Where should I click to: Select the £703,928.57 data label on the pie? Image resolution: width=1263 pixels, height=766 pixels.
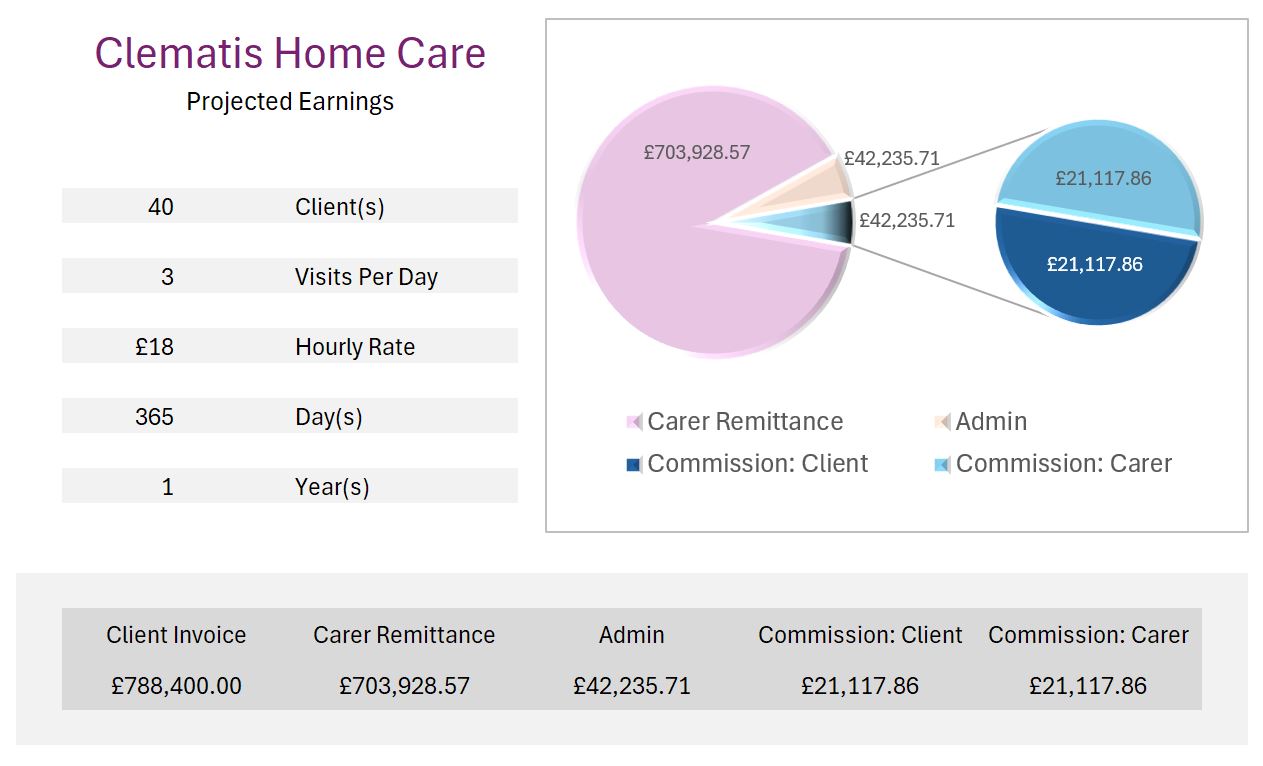[x=697, y=153]
